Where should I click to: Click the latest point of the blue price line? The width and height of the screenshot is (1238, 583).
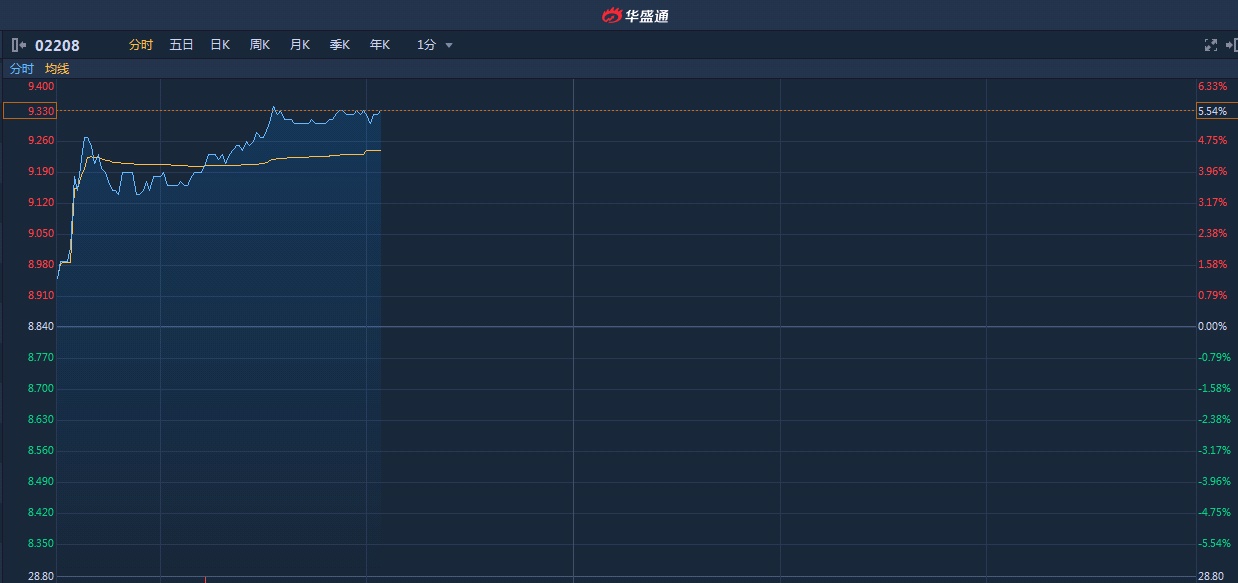click(x=380, y=111)
